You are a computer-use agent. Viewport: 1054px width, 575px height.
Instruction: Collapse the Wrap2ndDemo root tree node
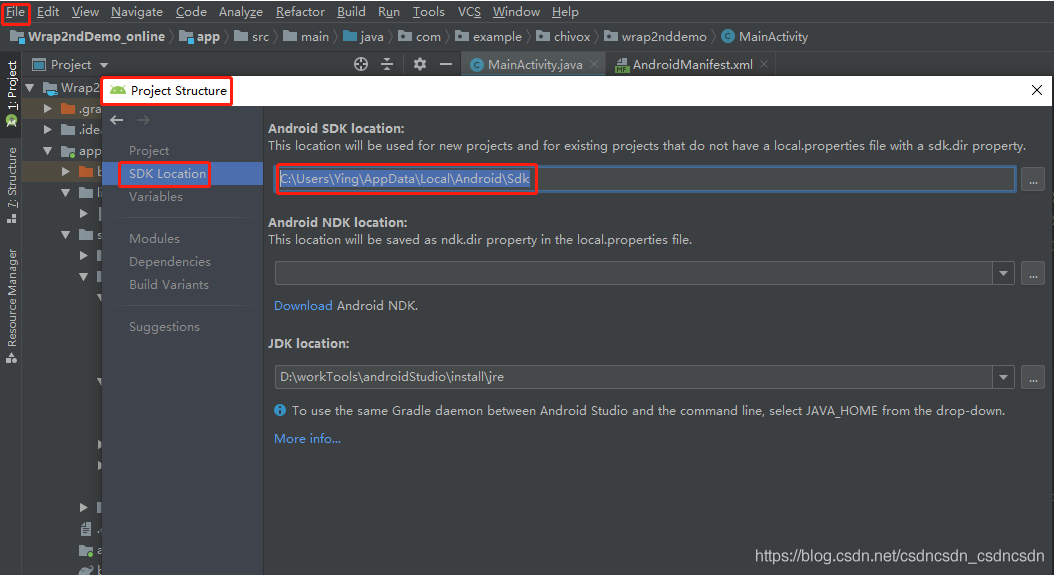[30, 88]
